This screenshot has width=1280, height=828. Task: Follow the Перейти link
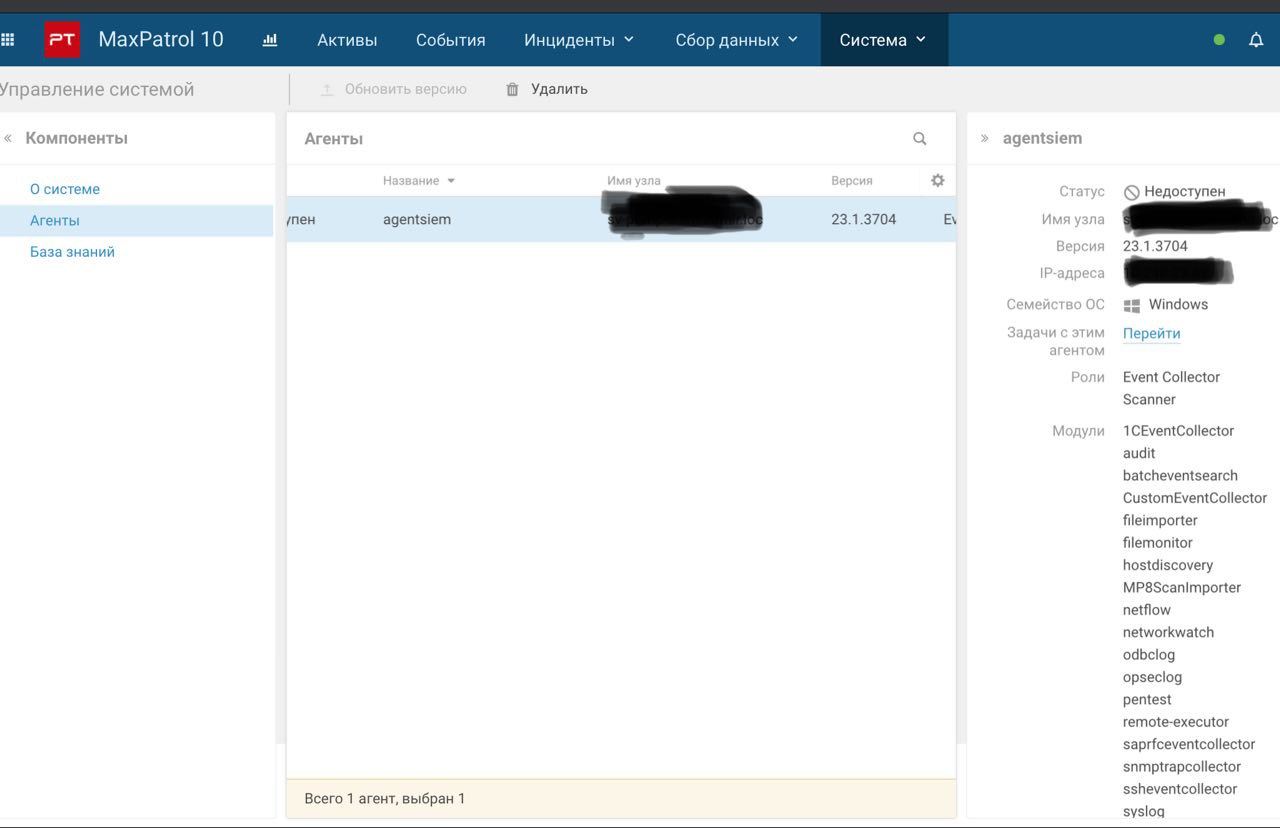[1152, 333]
